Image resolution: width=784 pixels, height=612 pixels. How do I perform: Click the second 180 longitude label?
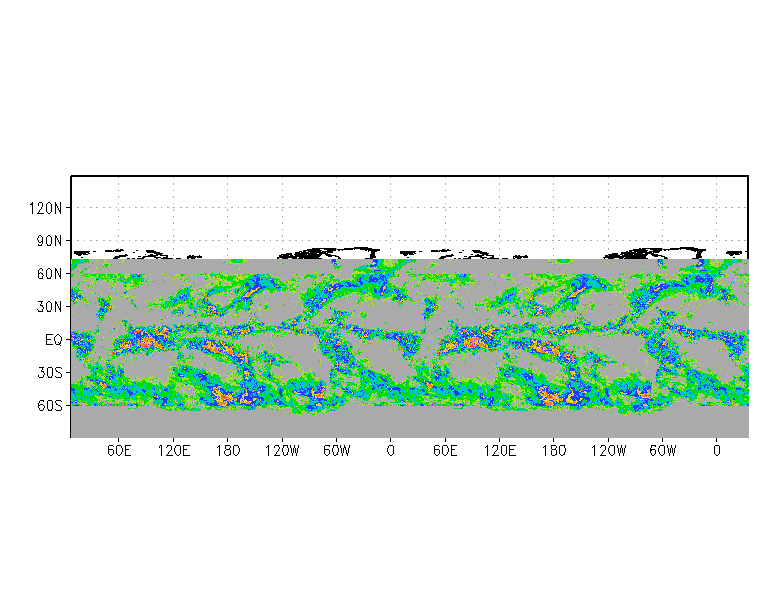554,451
